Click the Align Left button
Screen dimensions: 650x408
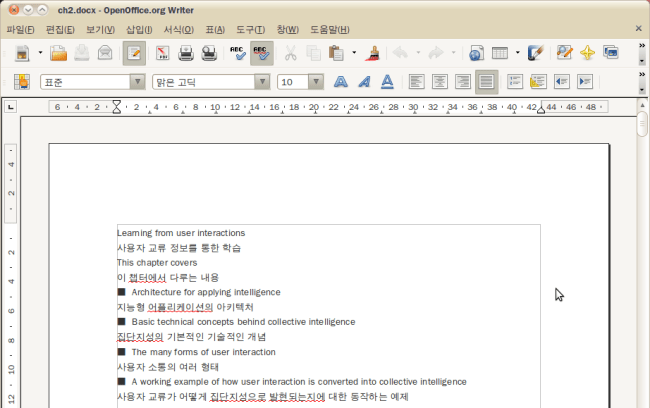416,82
